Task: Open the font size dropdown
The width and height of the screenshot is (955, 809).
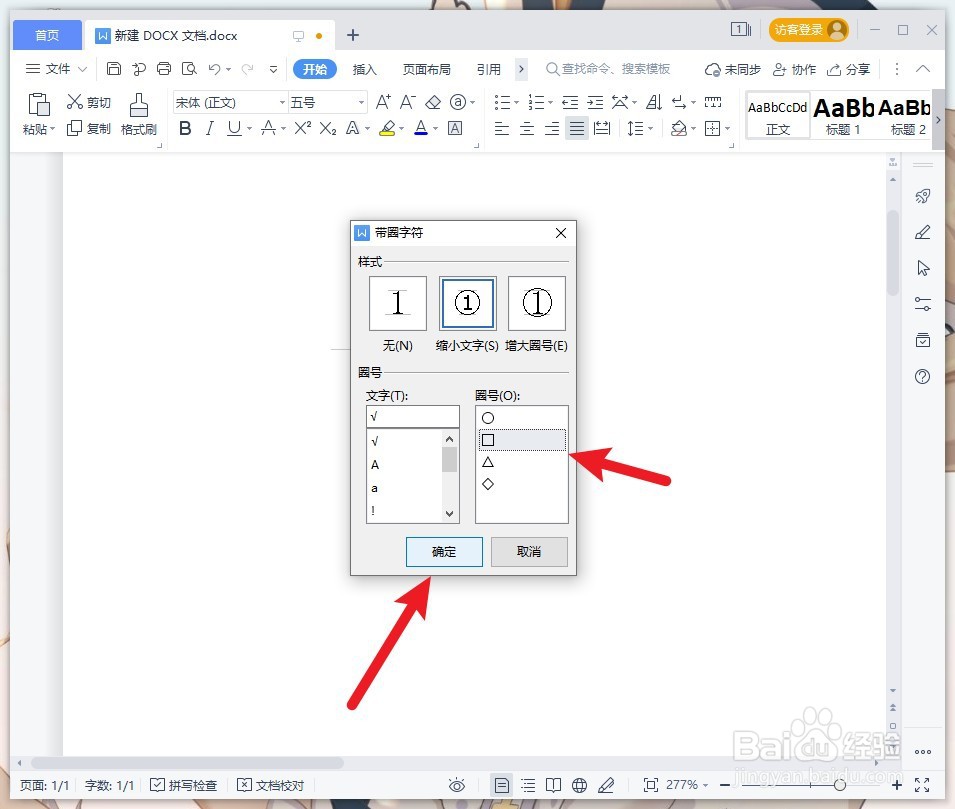Action: 361,102
